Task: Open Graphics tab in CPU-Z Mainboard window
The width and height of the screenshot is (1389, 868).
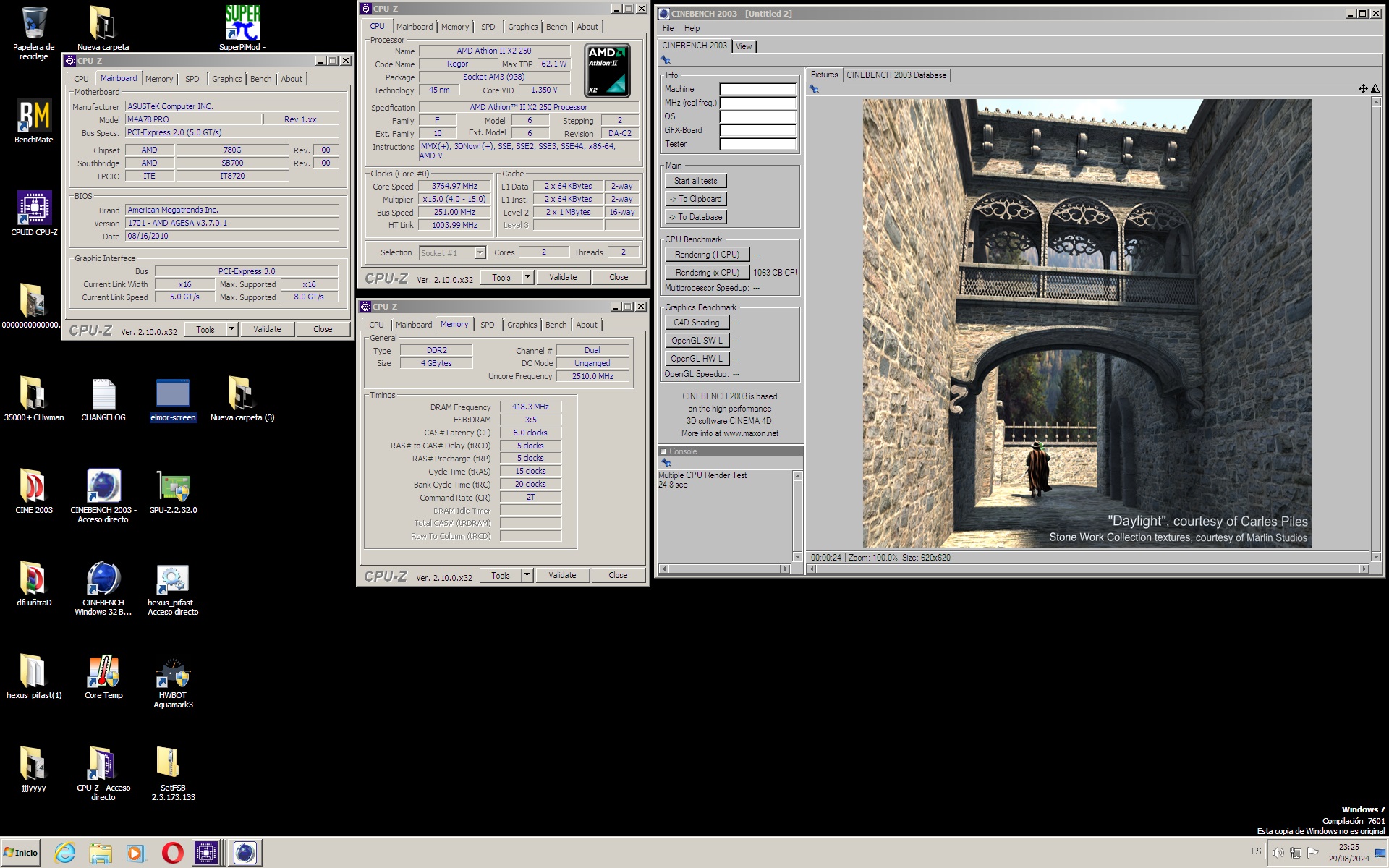Action: (x=226, y=79)
